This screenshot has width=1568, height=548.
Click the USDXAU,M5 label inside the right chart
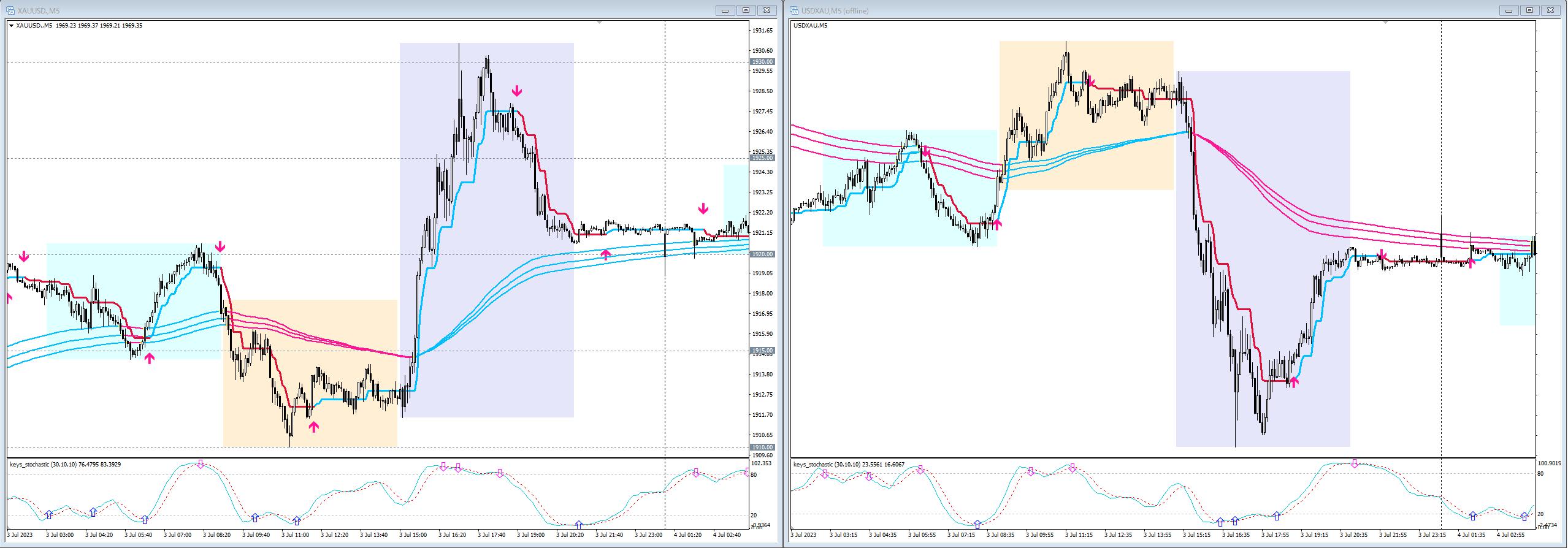tap(810, 26)
